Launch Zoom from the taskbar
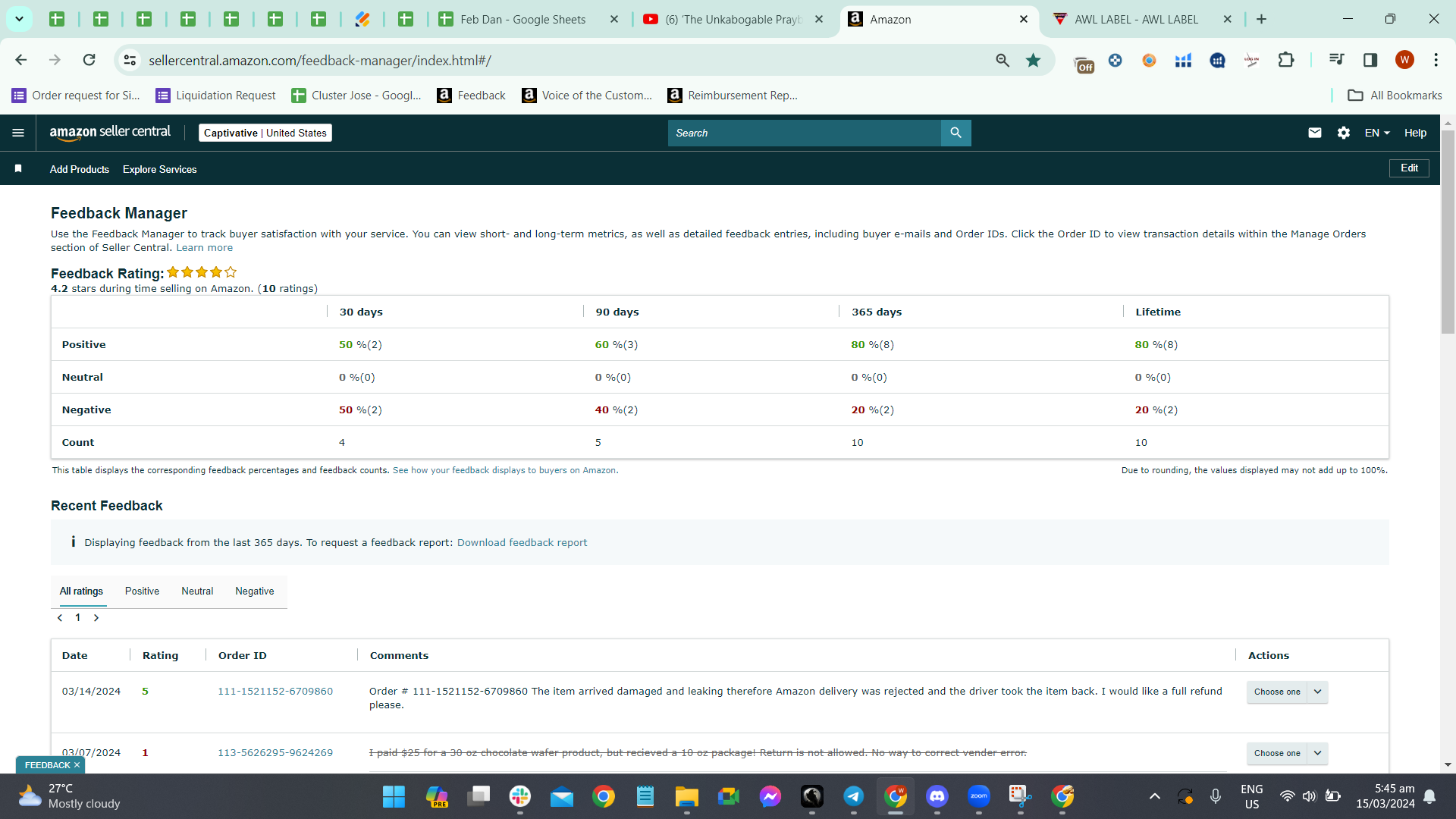 click(979, 796)
